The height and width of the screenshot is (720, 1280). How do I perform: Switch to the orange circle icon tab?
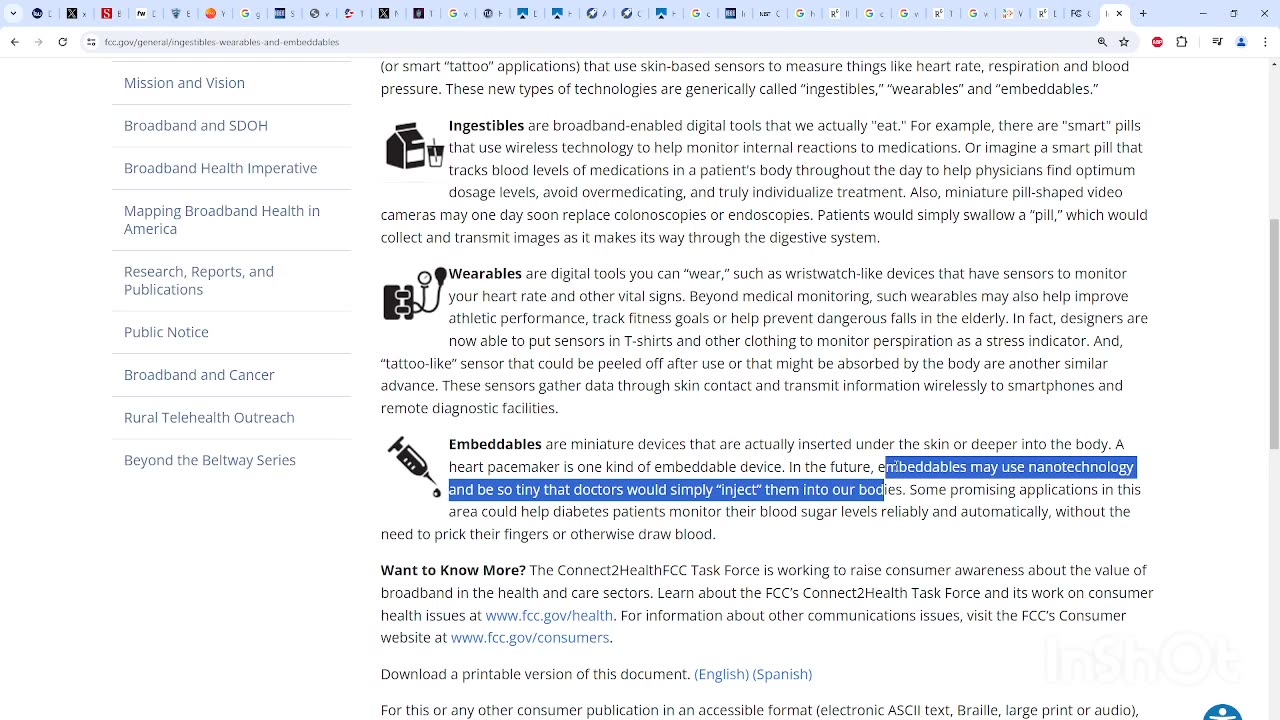(x=211, y=14)
